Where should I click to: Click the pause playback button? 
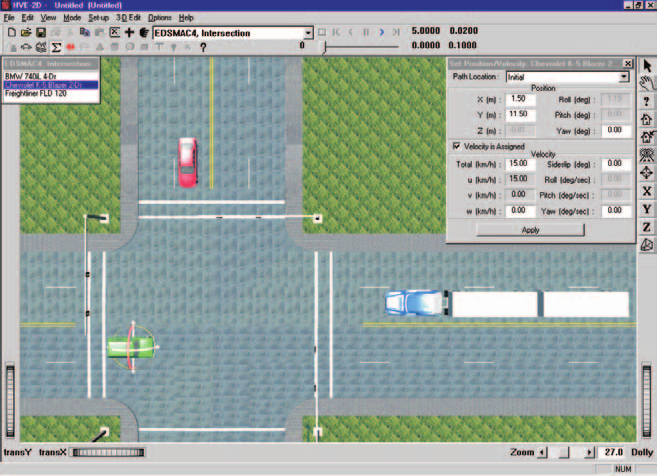pos(366,32)
